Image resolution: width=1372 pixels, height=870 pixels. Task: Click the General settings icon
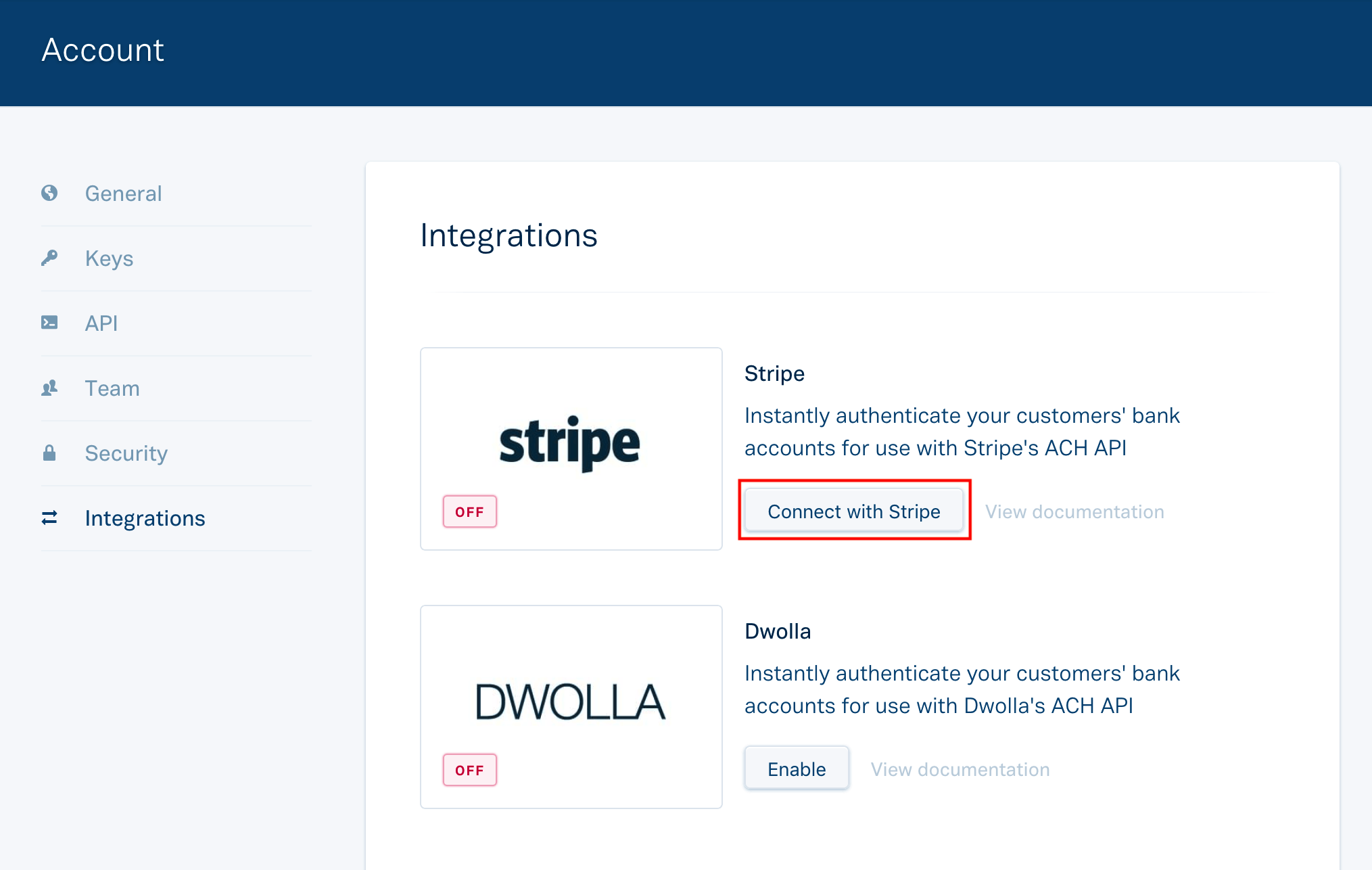pos(51,192)
